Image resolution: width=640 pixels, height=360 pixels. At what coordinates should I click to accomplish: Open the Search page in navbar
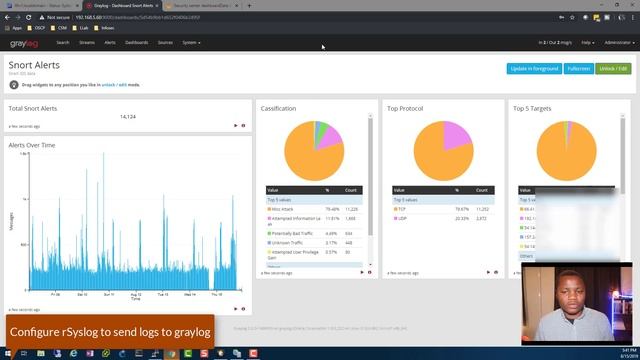[x=63, y=42]
